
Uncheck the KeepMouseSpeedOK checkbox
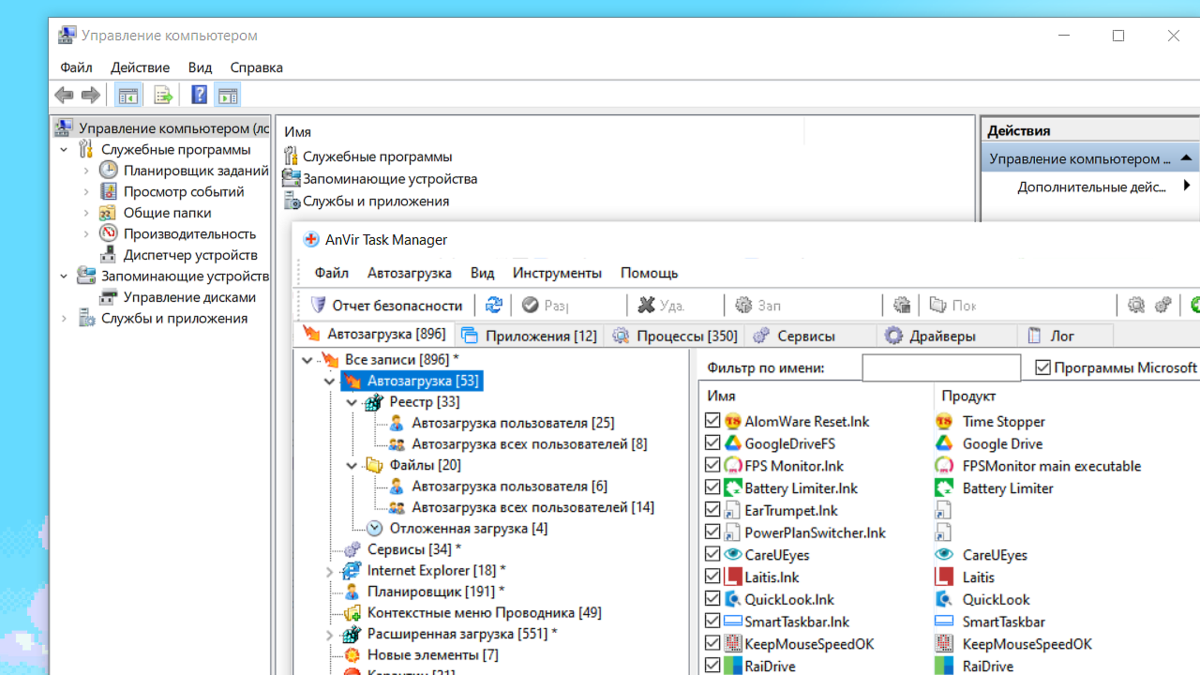coord(712,644)
